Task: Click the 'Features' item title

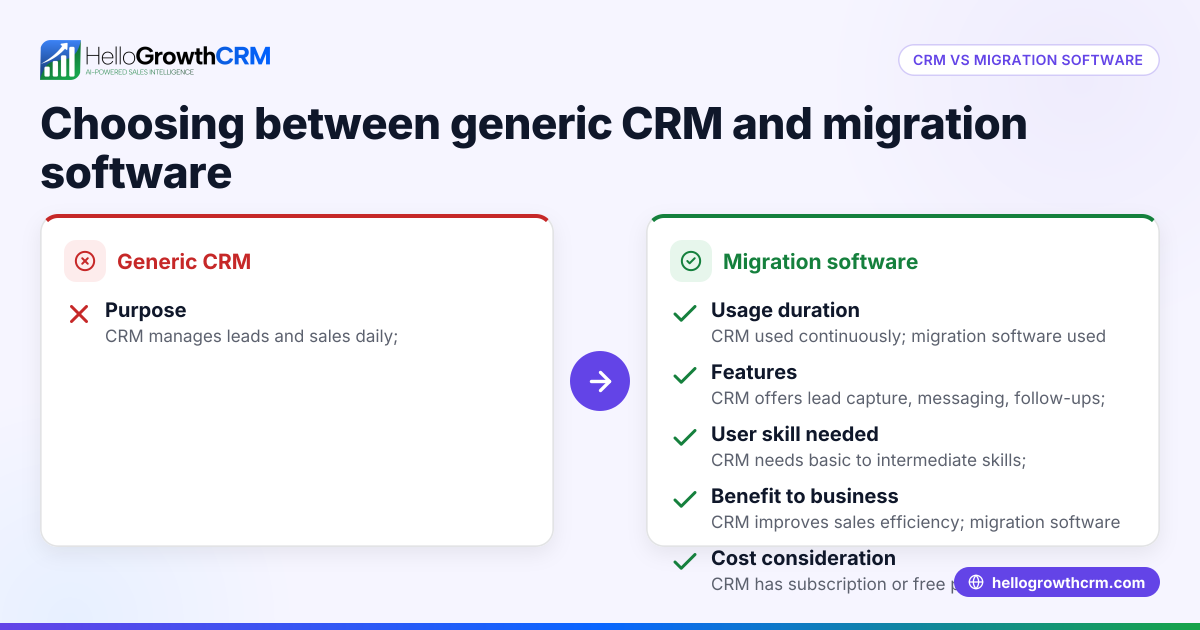Action: 754,372
